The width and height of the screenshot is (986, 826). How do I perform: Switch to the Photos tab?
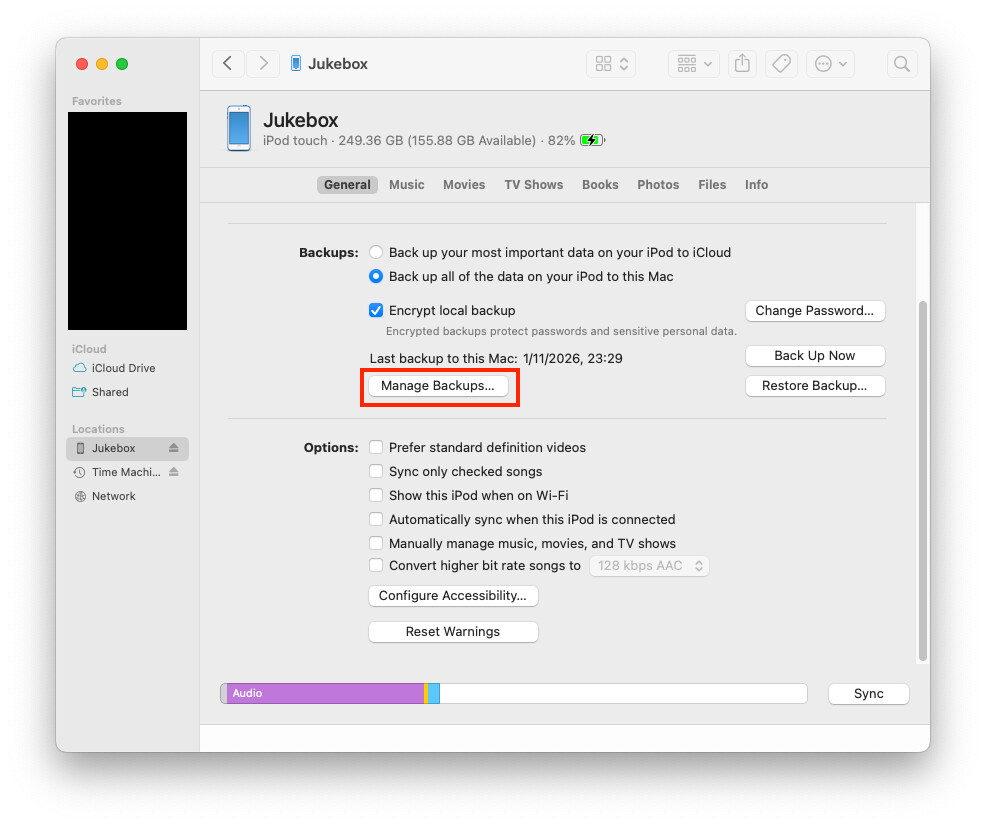point(658,185)
